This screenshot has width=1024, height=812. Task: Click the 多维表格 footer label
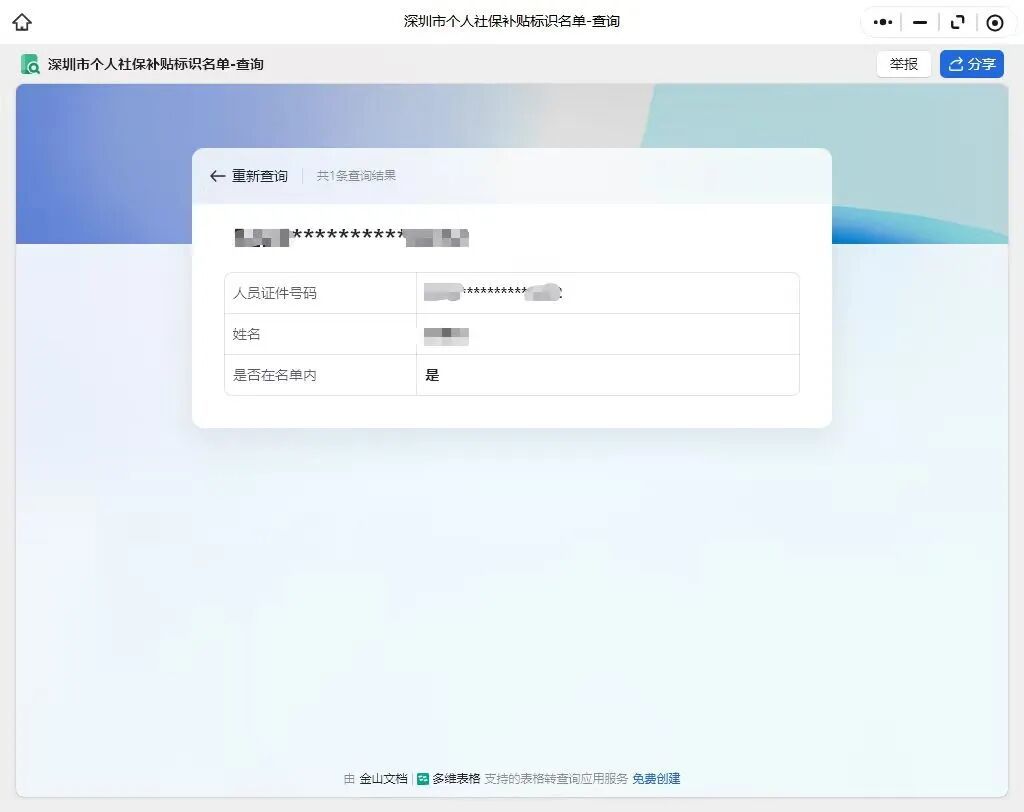pos(456,779)
